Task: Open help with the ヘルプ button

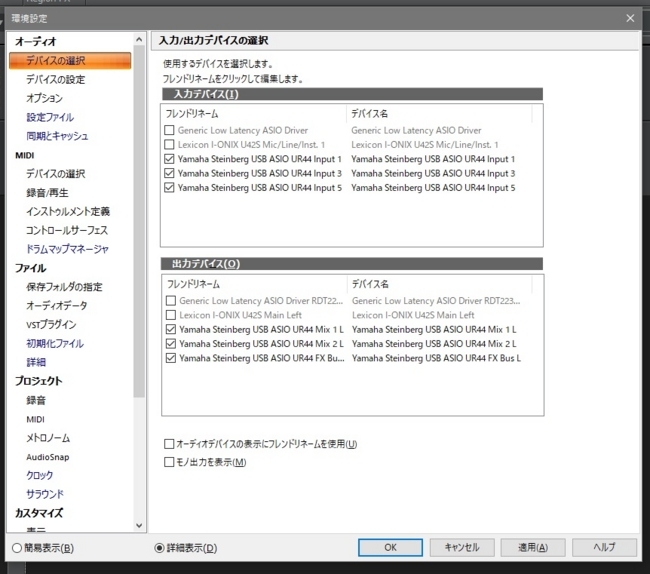Action: [x=604, y=547]
